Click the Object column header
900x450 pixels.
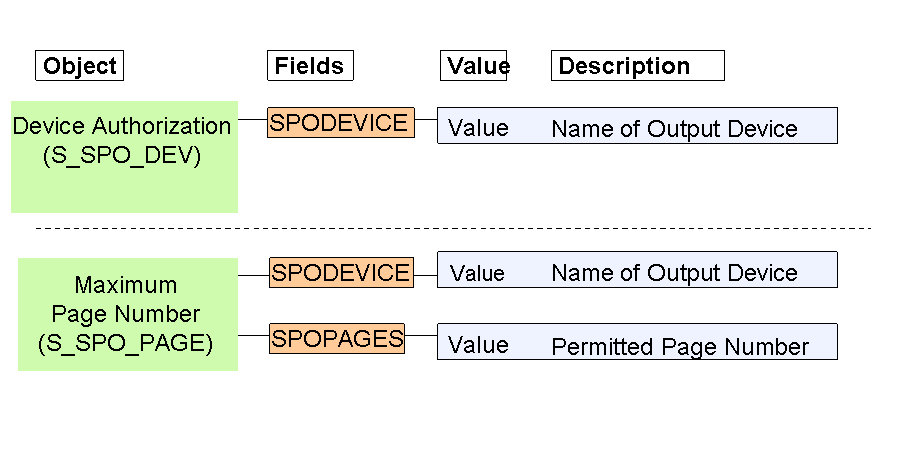(x=79, y=66)
